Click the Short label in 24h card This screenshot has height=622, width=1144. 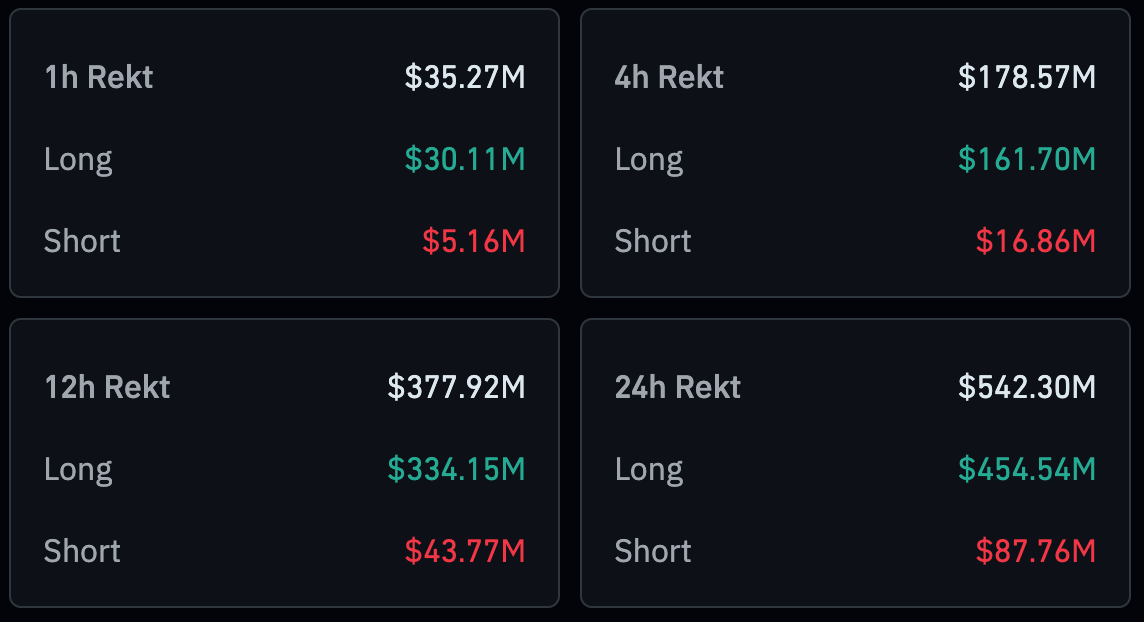pos(653,551)
